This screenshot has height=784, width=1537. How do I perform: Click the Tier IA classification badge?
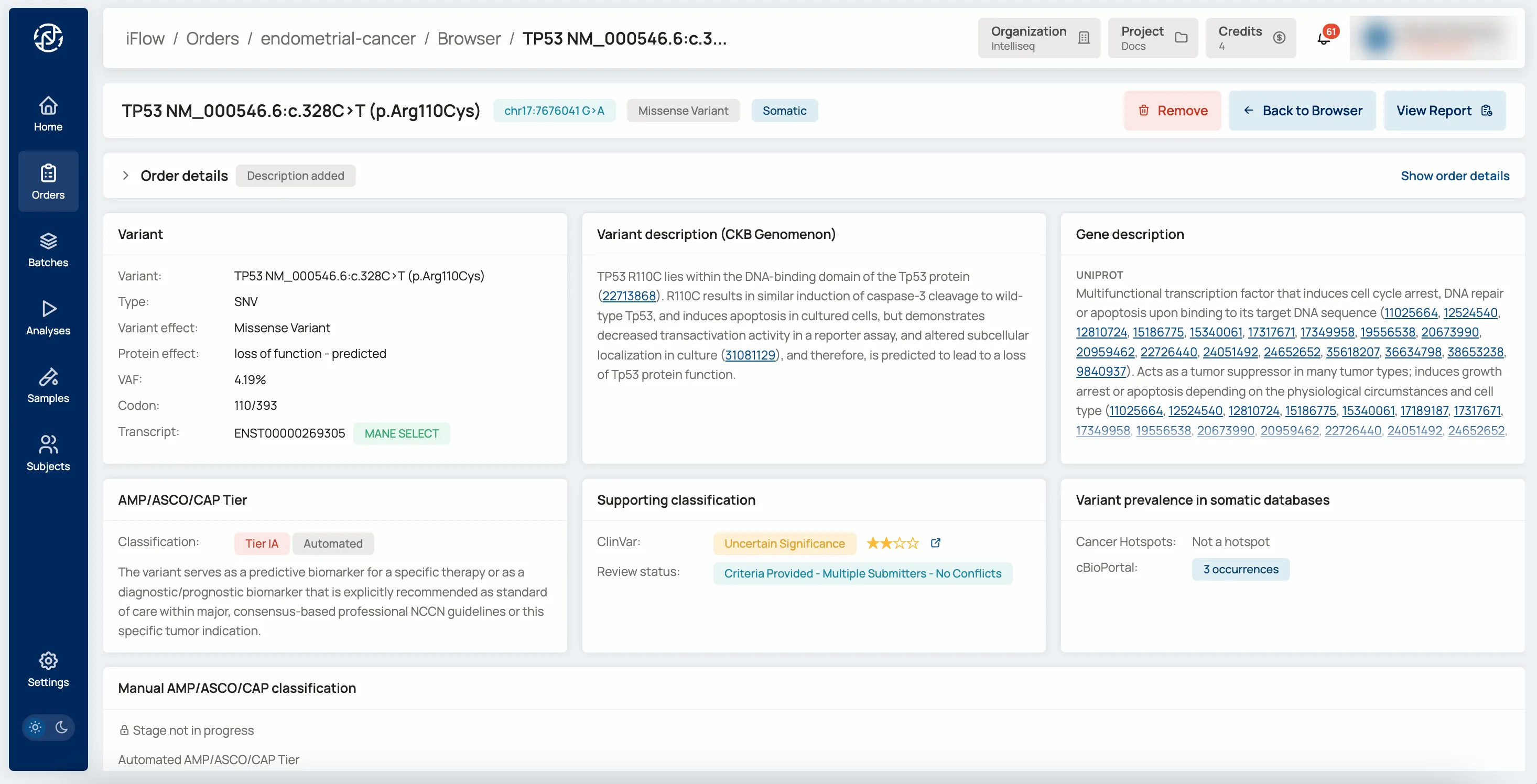(262, 543)
